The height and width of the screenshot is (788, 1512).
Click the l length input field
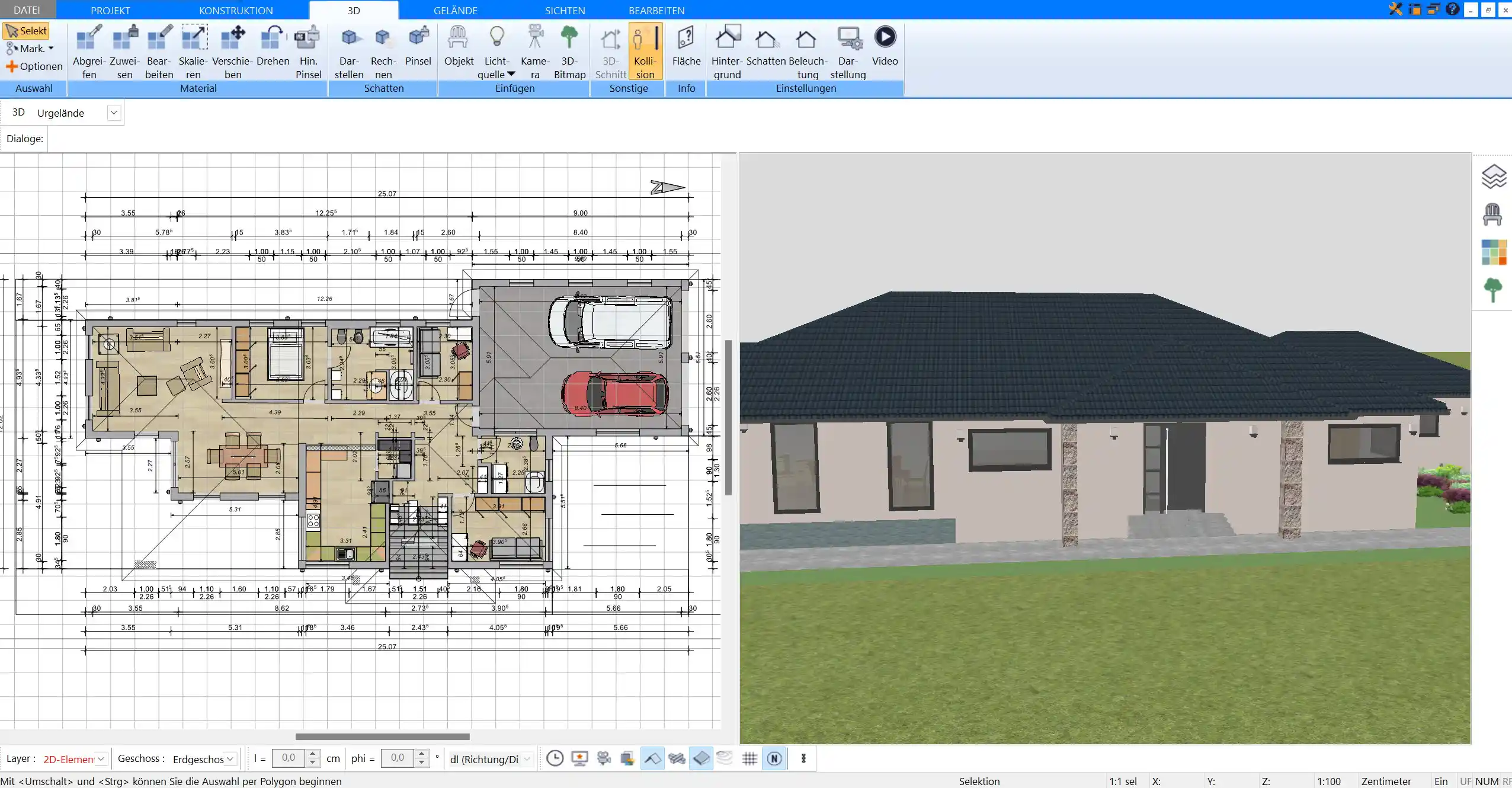point(289,758)
